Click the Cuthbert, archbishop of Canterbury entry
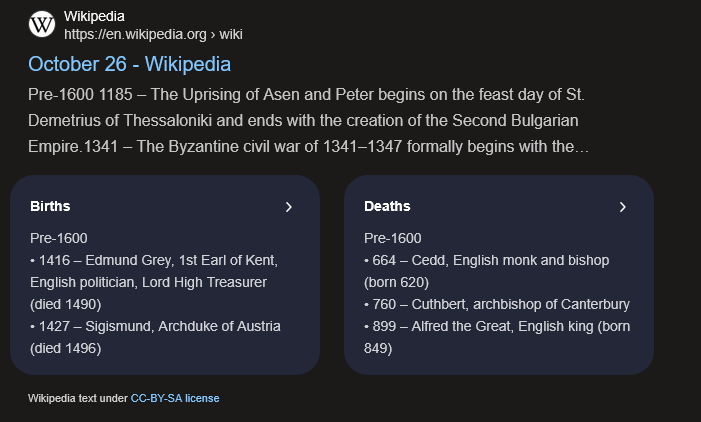This screenshot has height=422, width=701. coord(500,304)
